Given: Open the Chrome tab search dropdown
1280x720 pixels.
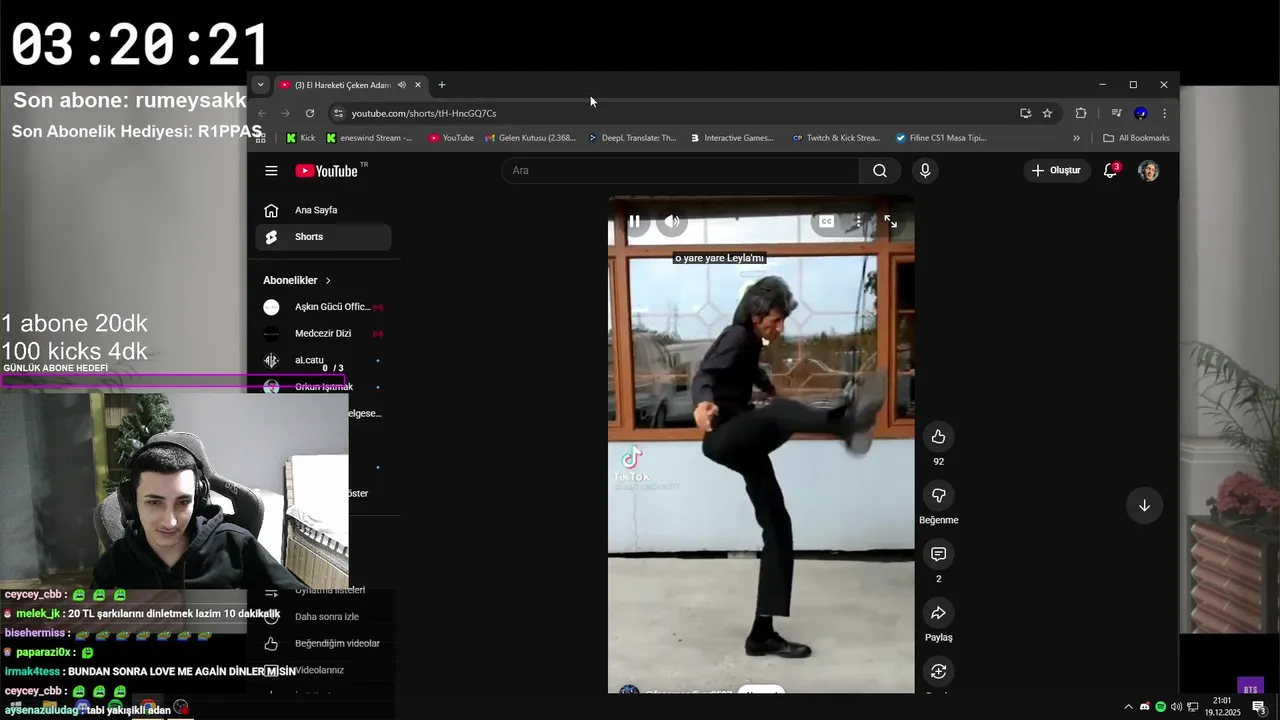Looking at the screenshot, I should tap(260, 85).
